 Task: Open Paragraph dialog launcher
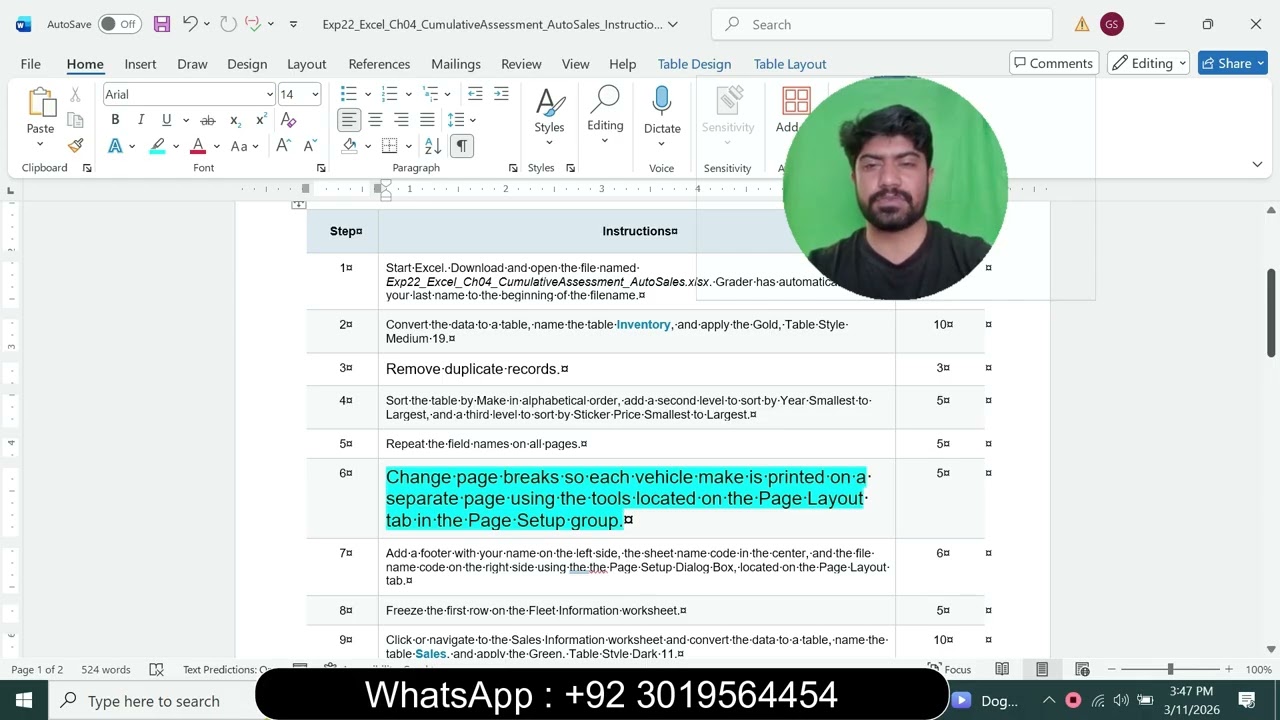click(x=513, y=168)
